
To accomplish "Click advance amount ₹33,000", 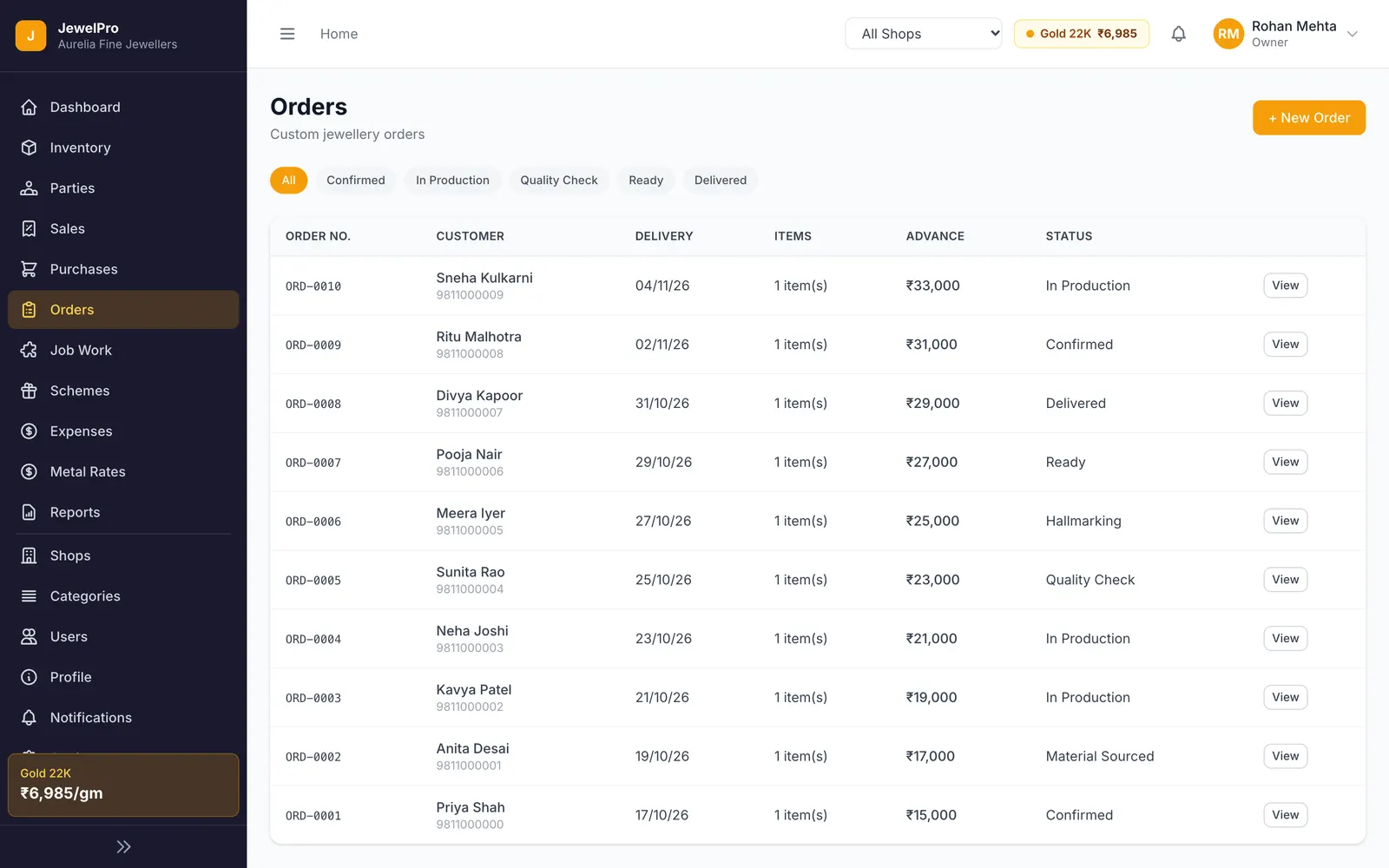I will pyautogui.click(x=932, y=286).
